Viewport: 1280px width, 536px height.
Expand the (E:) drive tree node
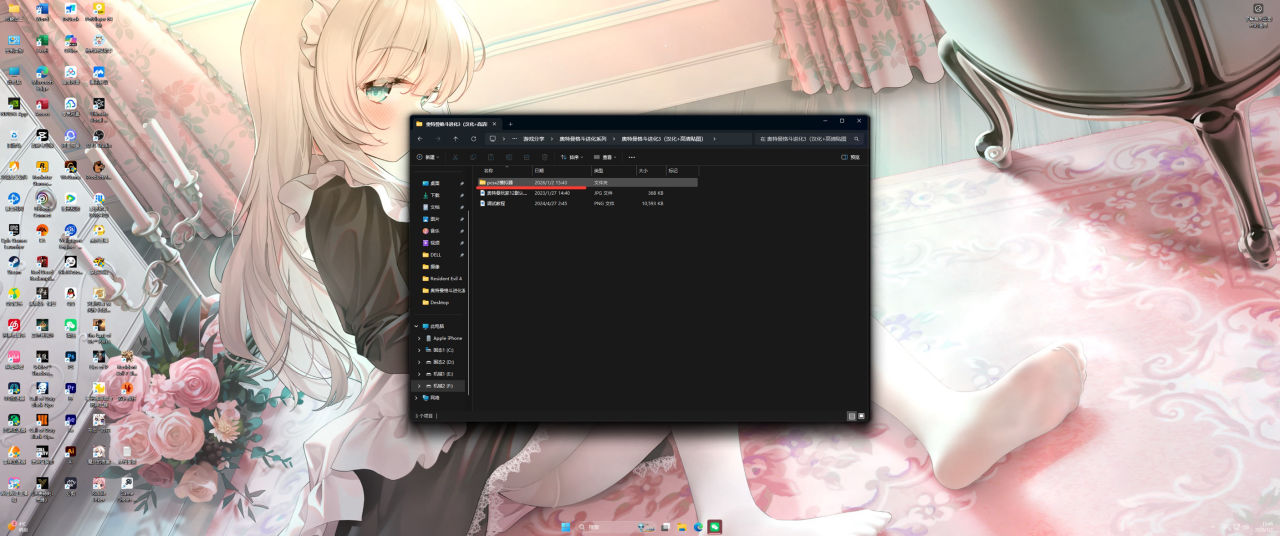(x=419, y=374)
